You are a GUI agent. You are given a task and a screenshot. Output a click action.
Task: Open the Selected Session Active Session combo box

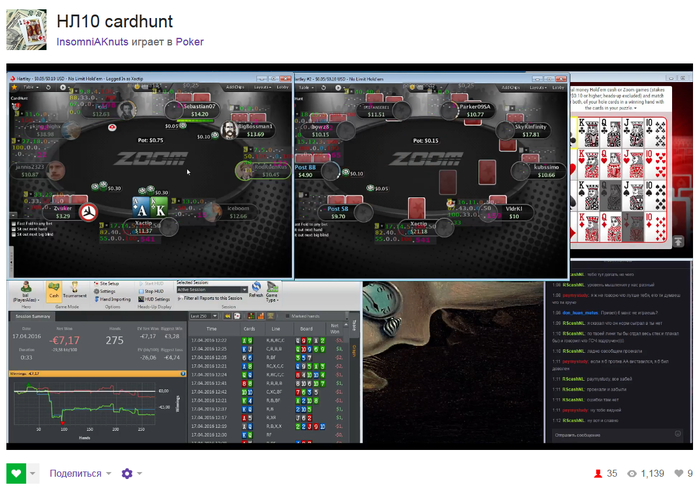(x=212, y=290)
